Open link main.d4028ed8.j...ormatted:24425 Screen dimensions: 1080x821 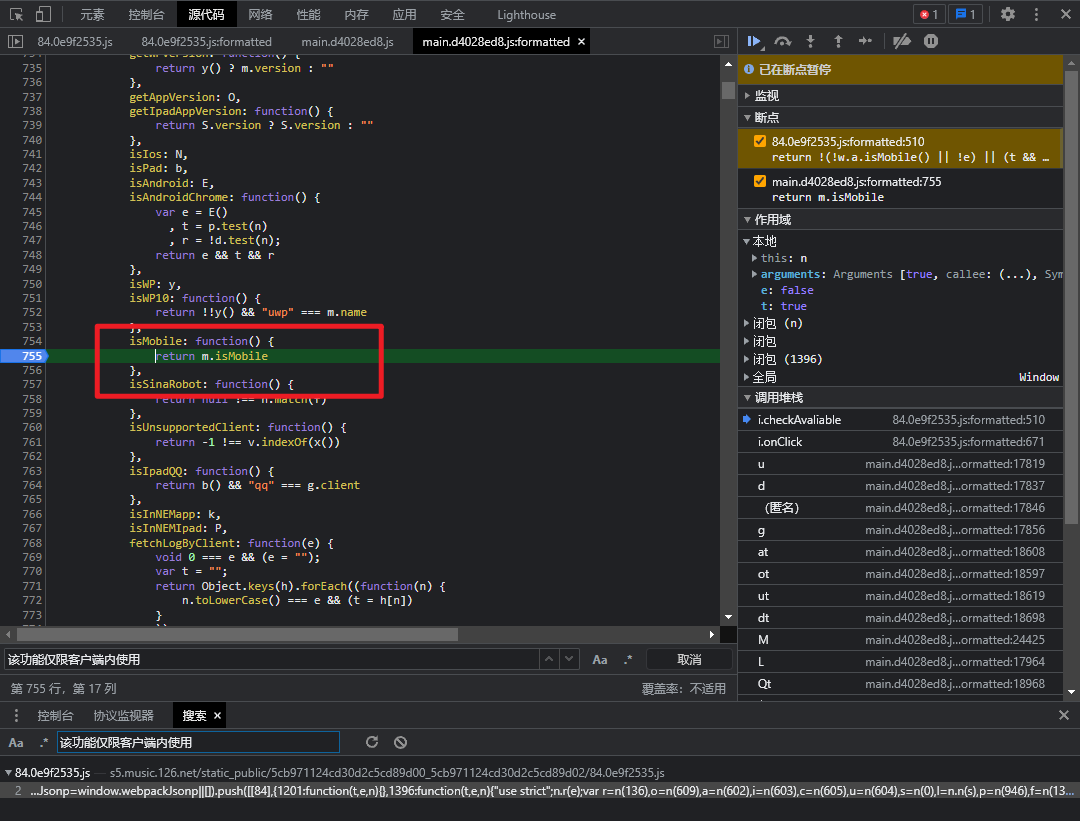pyautogui.click(x=955, y=640)
